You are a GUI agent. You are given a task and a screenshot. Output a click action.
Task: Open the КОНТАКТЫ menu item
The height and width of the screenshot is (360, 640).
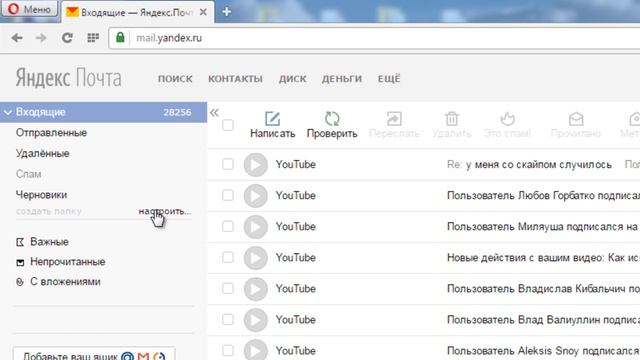click(x=236, y=79)
